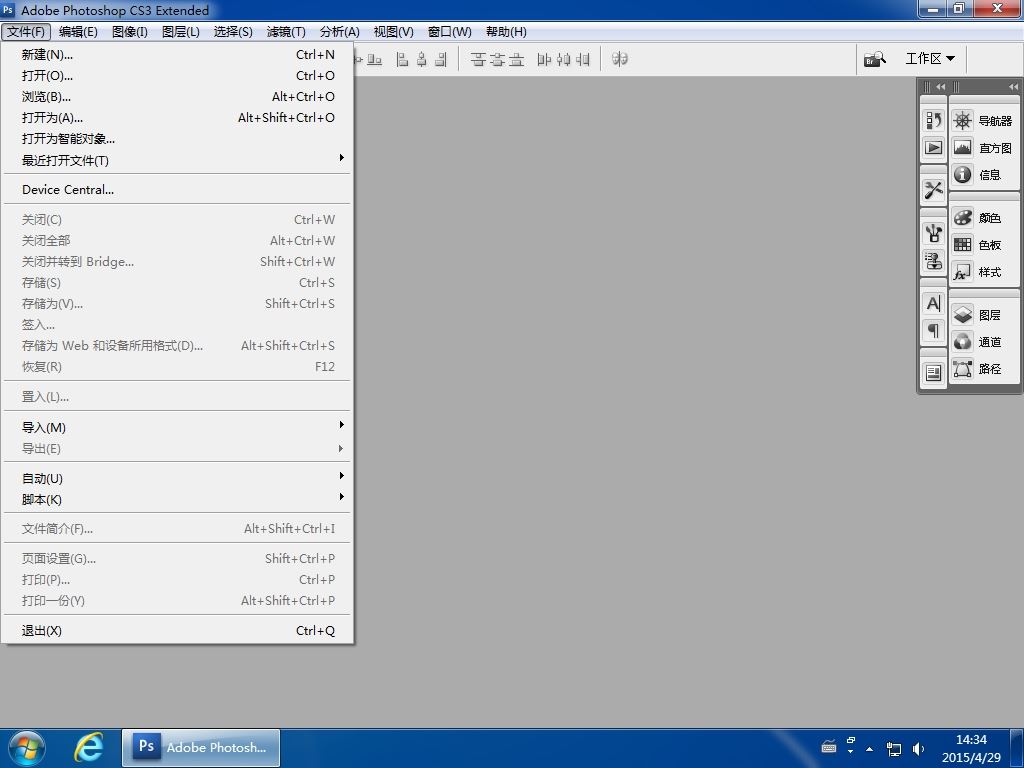Open the Brushes panel icon
Image resolution: width=1024 pixels, height=768 pixels.
coord(933,233)
